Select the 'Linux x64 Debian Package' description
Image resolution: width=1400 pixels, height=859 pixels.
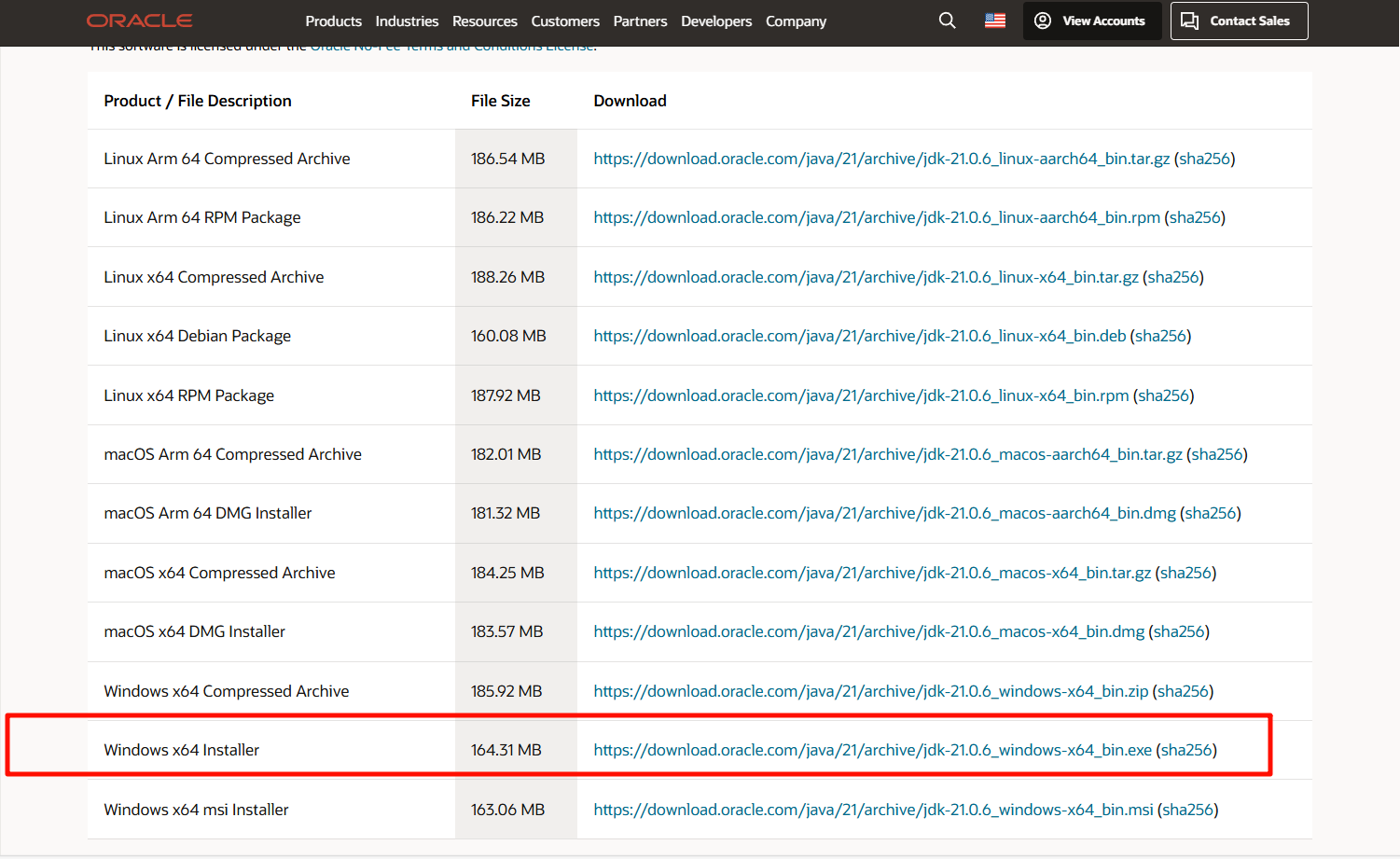198,336
